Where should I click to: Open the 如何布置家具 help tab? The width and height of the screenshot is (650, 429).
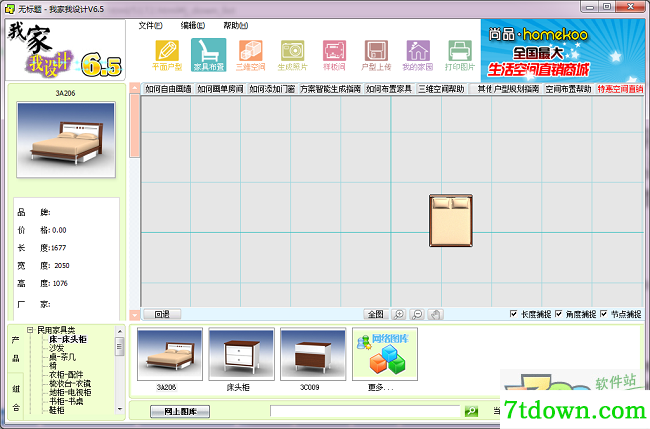click(388, 89)
